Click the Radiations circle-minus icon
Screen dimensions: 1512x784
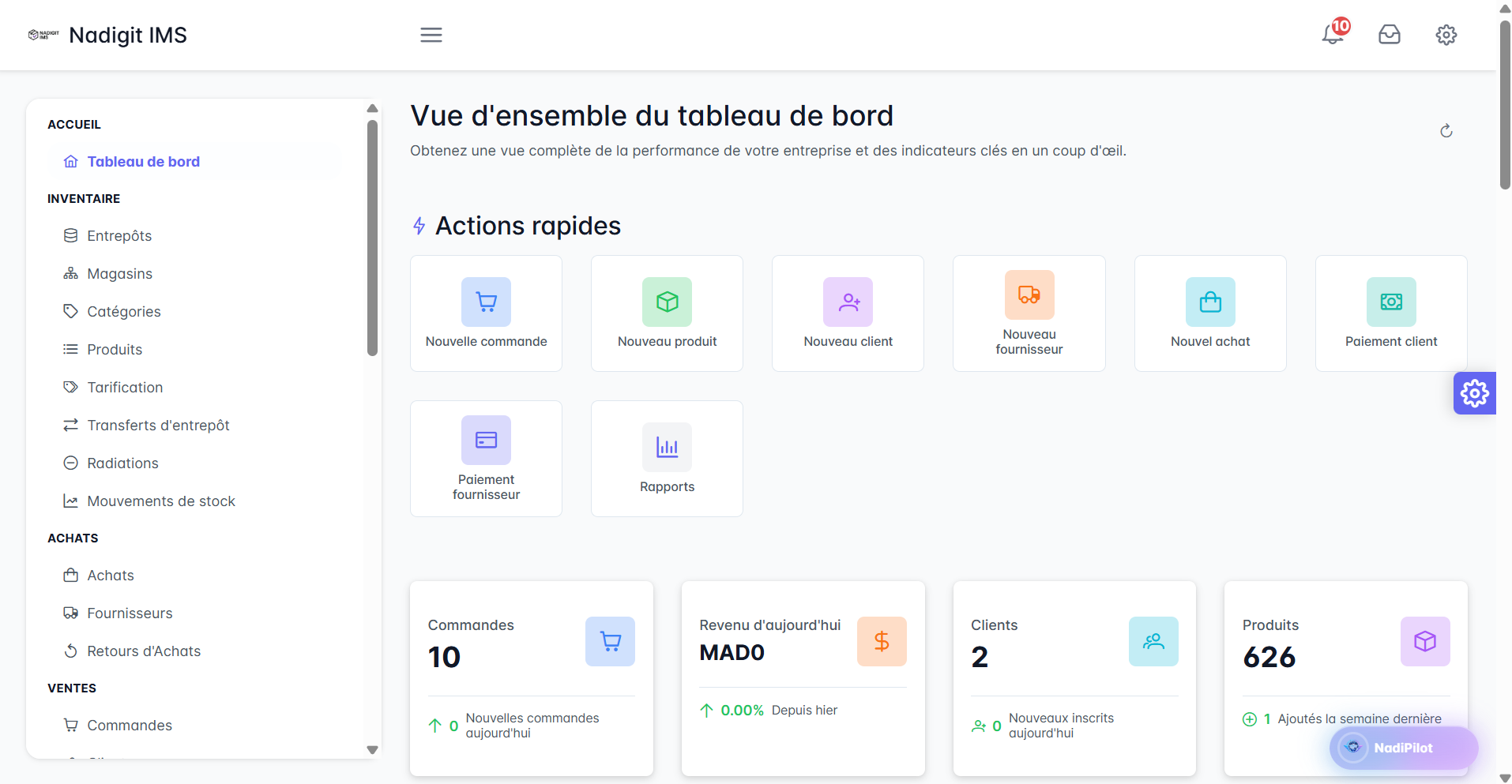(71, 463)
